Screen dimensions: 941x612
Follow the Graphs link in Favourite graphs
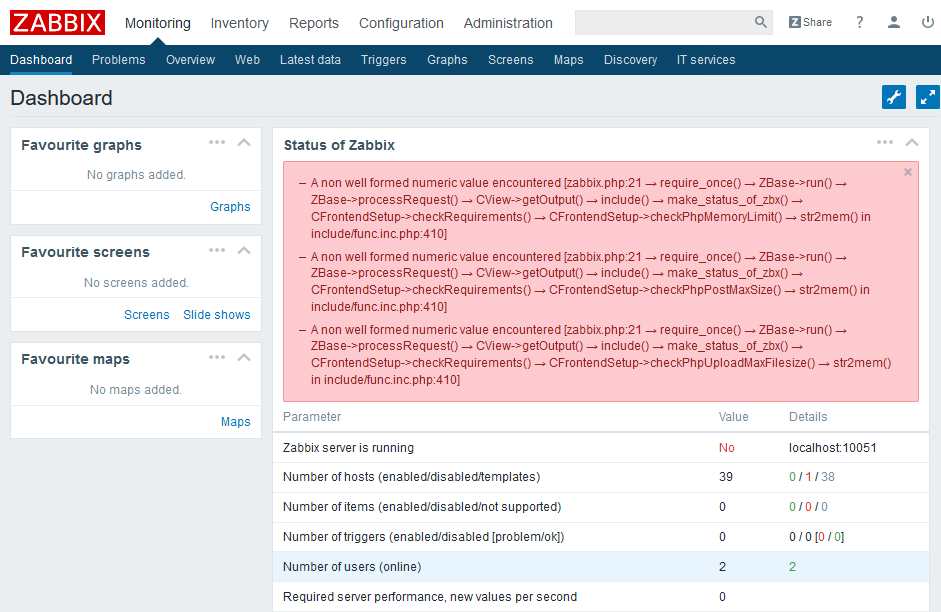click(x=230, y=206)
